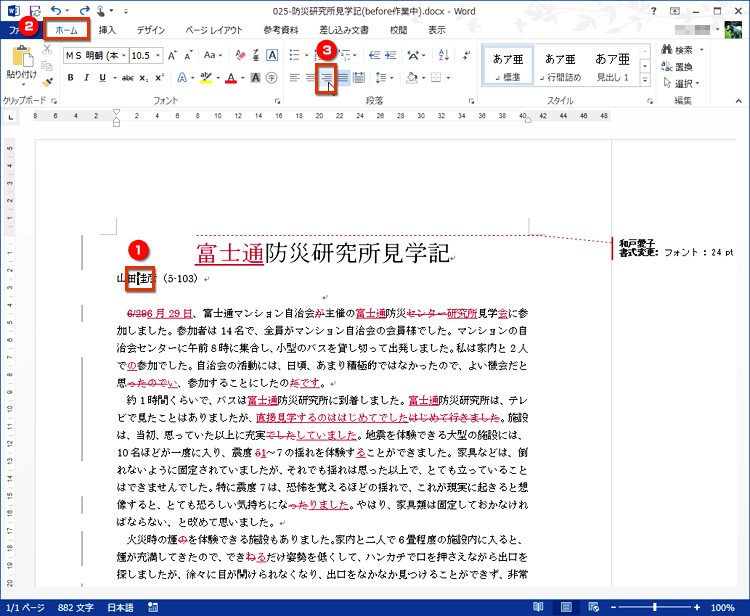Click the Strikethrough abc icon

point(128,77)
